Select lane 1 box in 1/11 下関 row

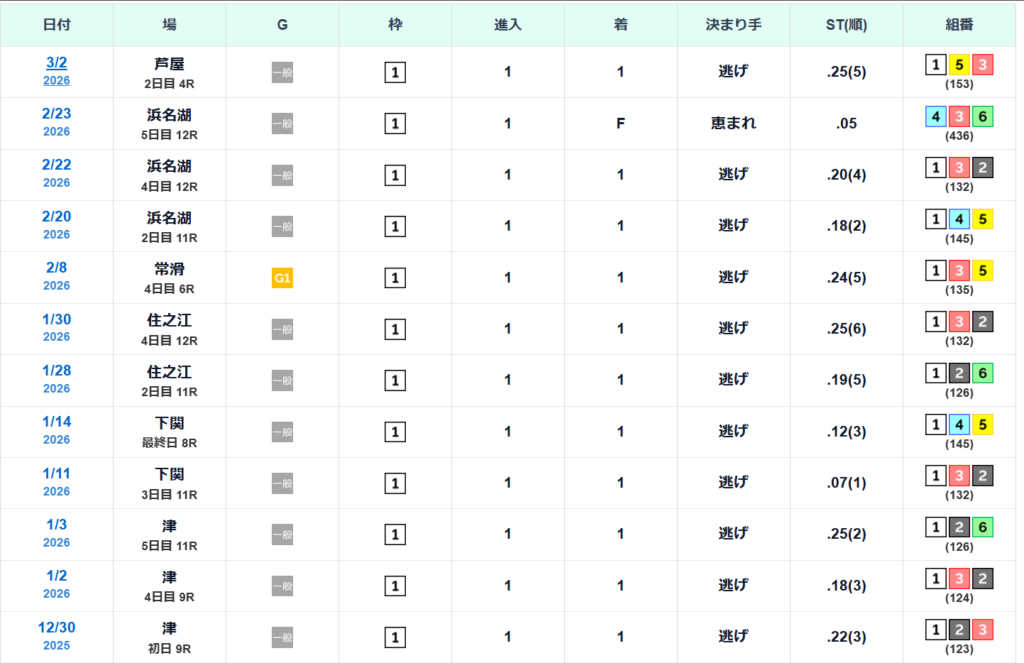click(x=395, y=484)
